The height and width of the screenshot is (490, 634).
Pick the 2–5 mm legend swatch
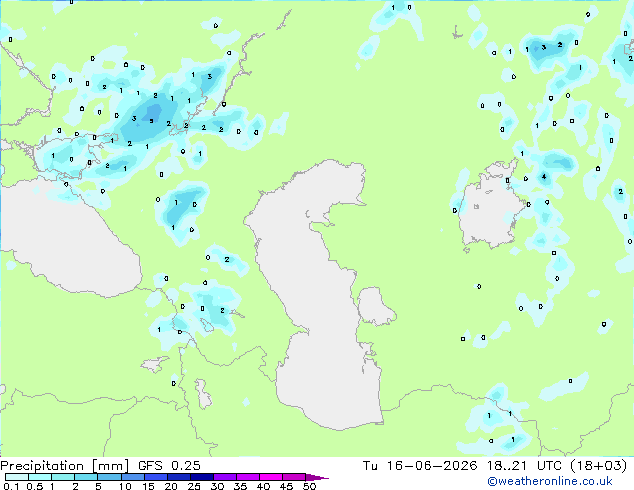pos(86,477)
